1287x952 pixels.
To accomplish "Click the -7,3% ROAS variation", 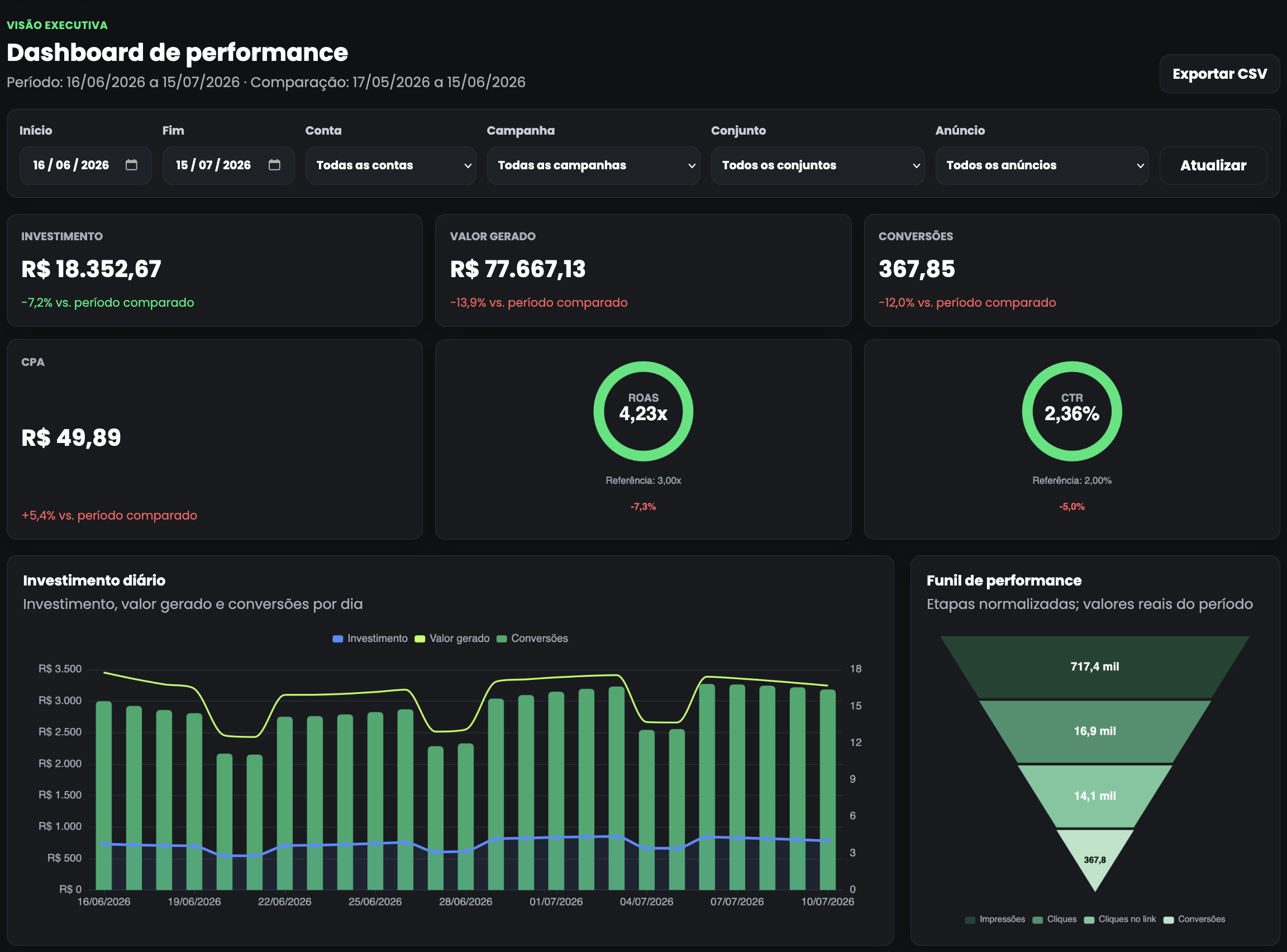I will point(643,507).
